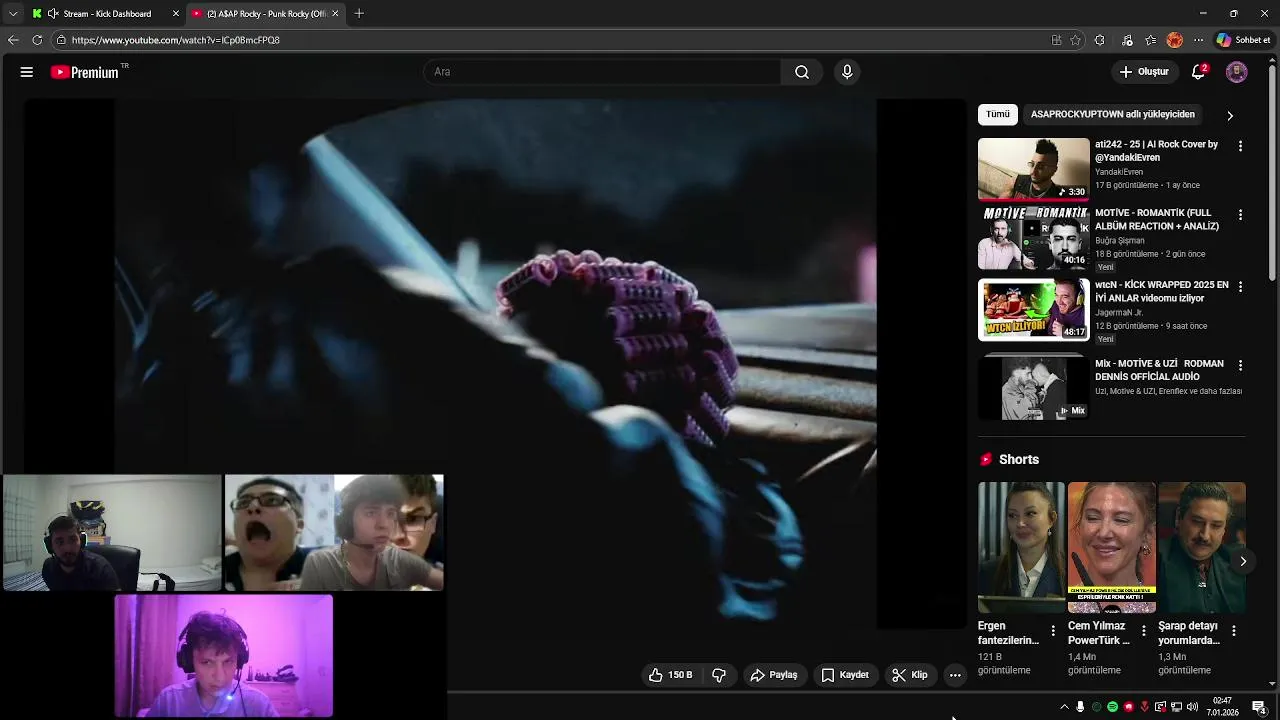The height and width of the screenshot is (720, 1280).
Task: Click in the YouTube search field
Action: (x=603, y=72)
